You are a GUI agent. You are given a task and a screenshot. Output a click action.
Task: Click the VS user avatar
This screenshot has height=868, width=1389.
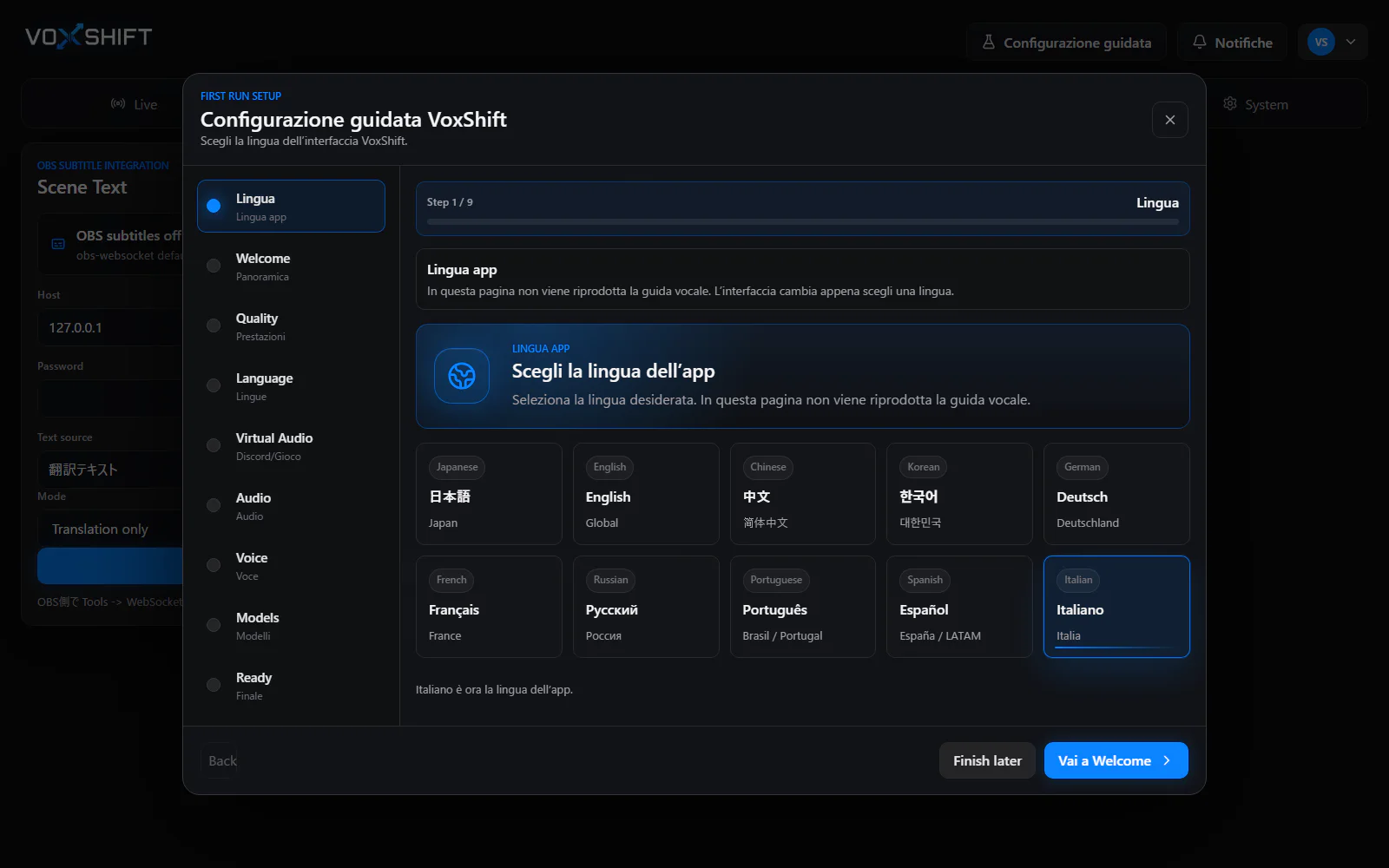click(x=1320, y=42)
